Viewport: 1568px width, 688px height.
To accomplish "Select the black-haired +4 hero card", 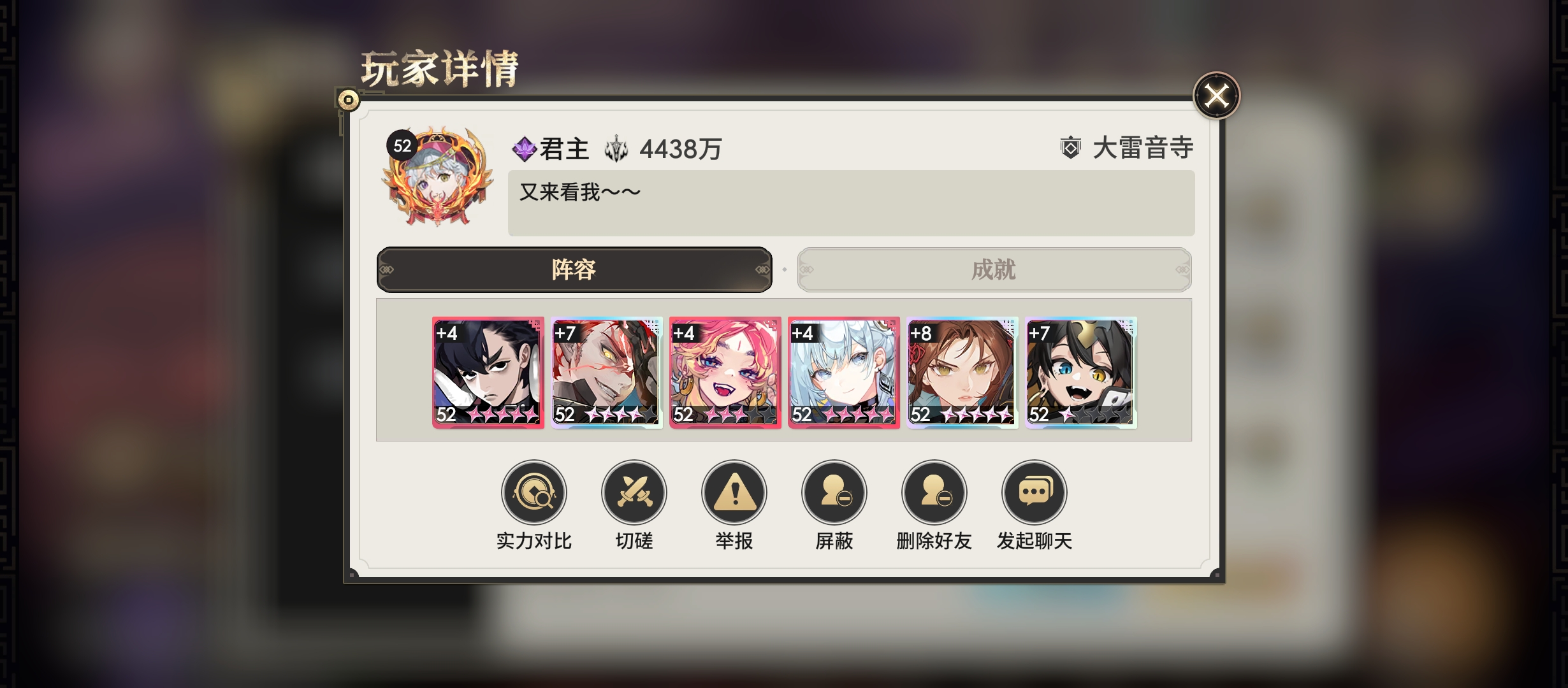I will pos(488,373).
